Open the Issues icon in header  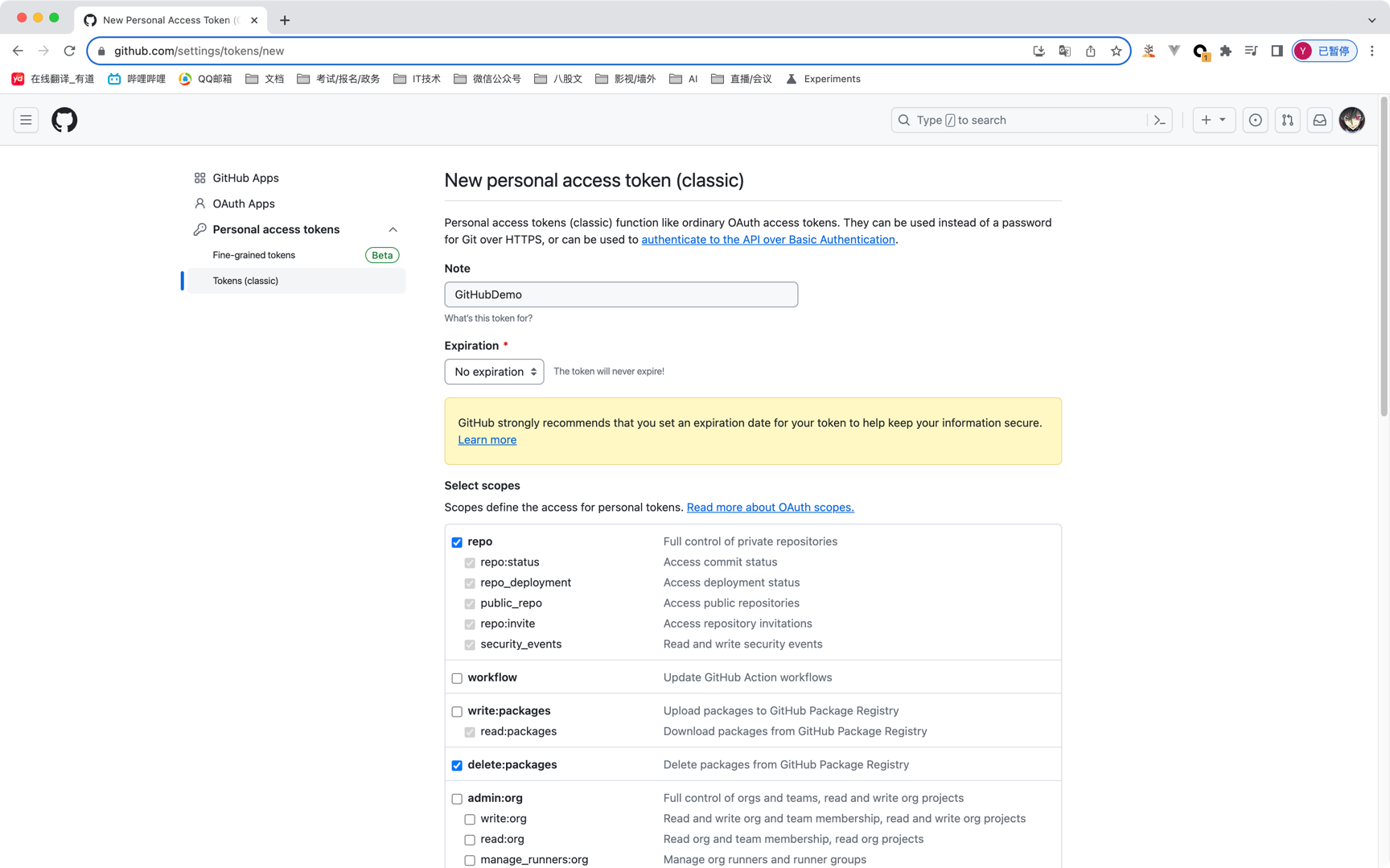pos(1255,120)
